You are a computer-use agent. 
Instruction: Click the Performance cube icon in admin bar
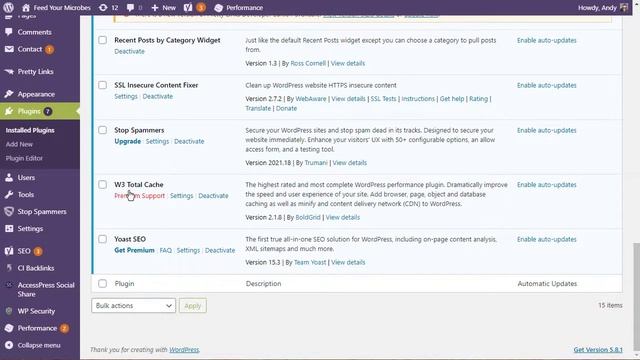point(218,7)
